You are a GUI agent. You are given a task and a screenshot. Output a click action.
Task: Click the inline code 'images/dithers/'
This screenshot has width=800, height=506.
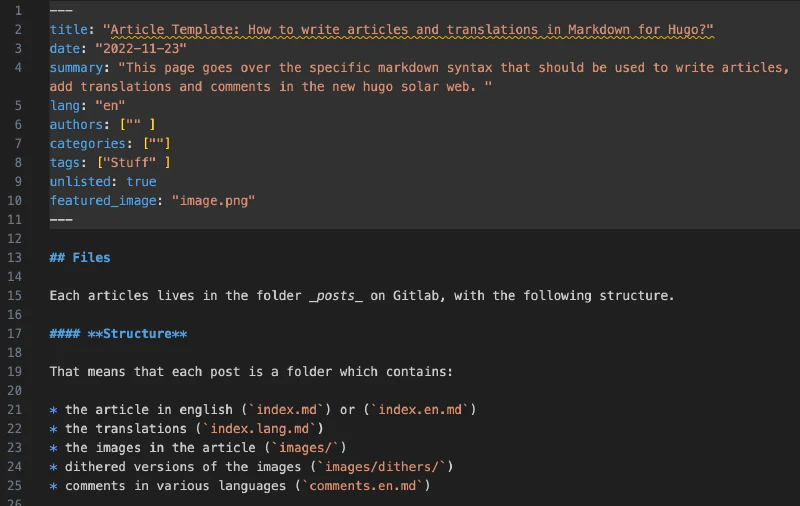point(381,467)
